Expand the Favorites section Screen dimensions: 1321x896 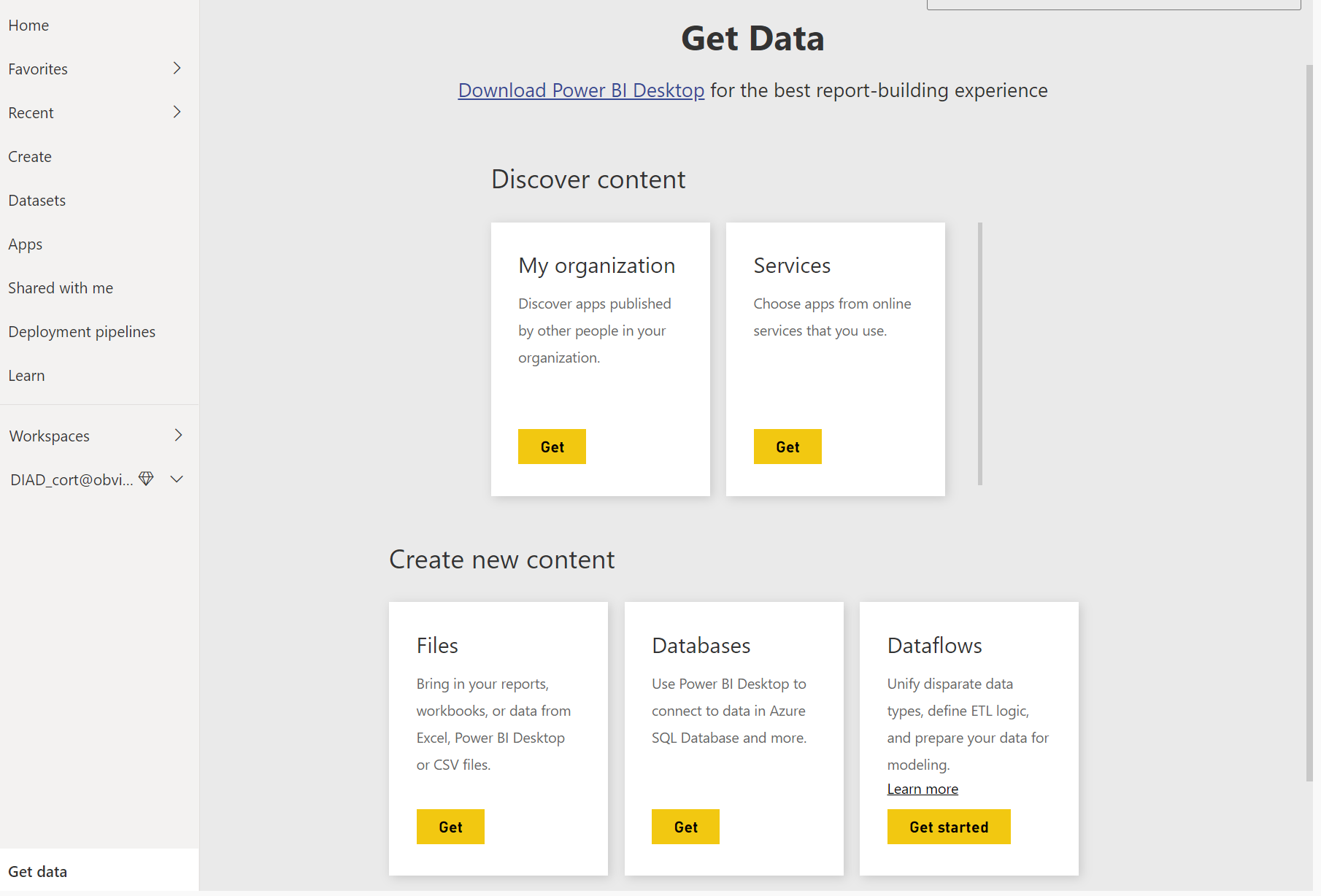[x=177, y=68]
